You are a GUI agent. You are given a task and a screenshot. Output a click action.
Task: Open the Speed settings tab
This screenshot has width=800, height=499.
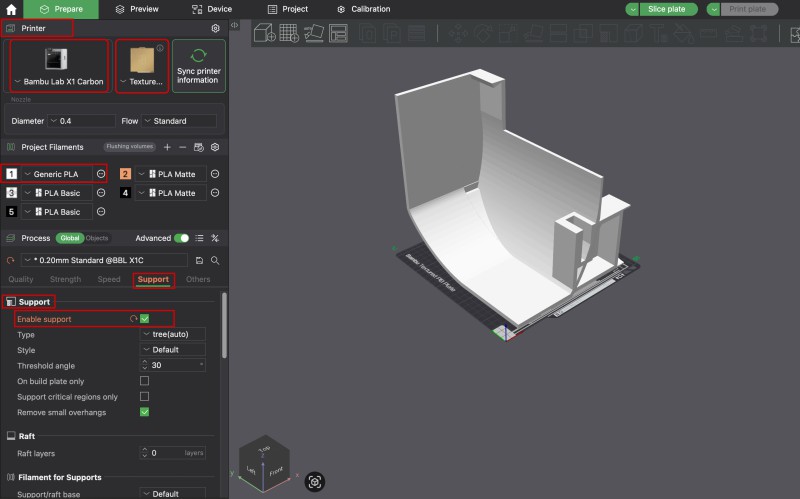(x=109, y=279)
